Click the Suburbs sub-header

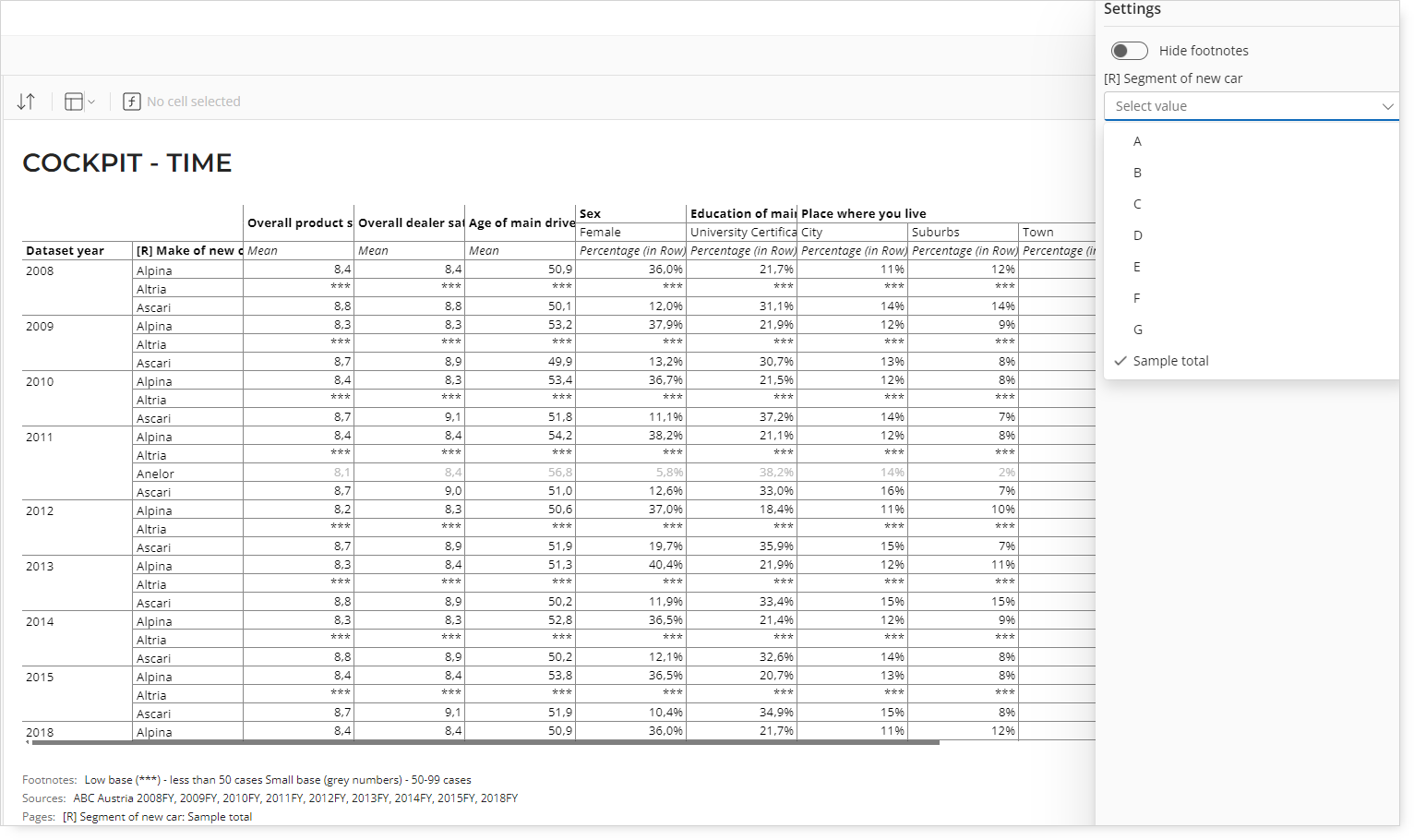coord(964,233)
